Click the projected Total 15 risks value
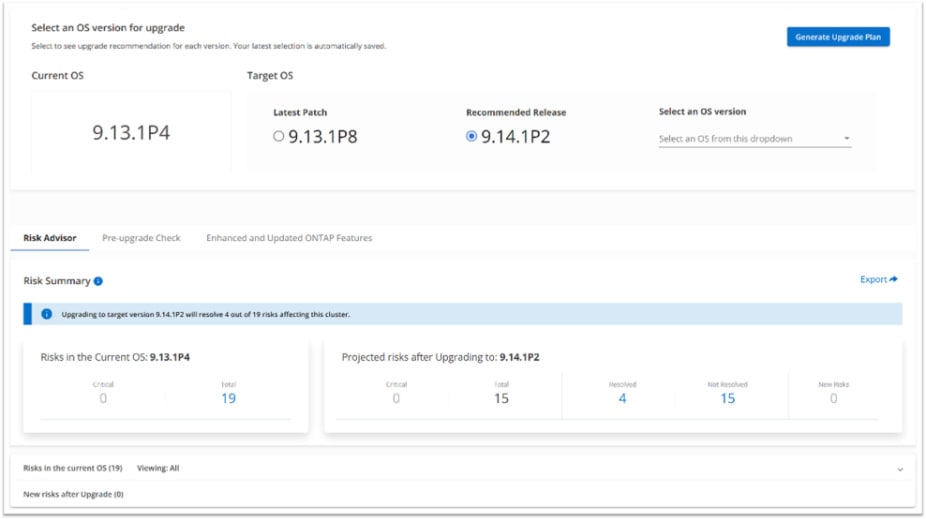The width and height of the screenshot is (926, 519). click(x=501, y=398)
